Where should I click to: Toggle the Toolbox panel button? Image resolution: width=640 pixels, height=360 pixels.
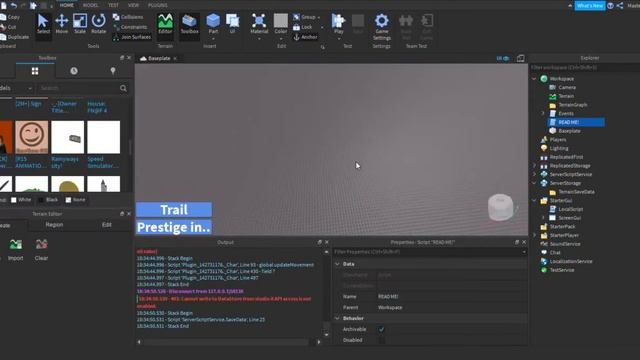click(189, 24)
